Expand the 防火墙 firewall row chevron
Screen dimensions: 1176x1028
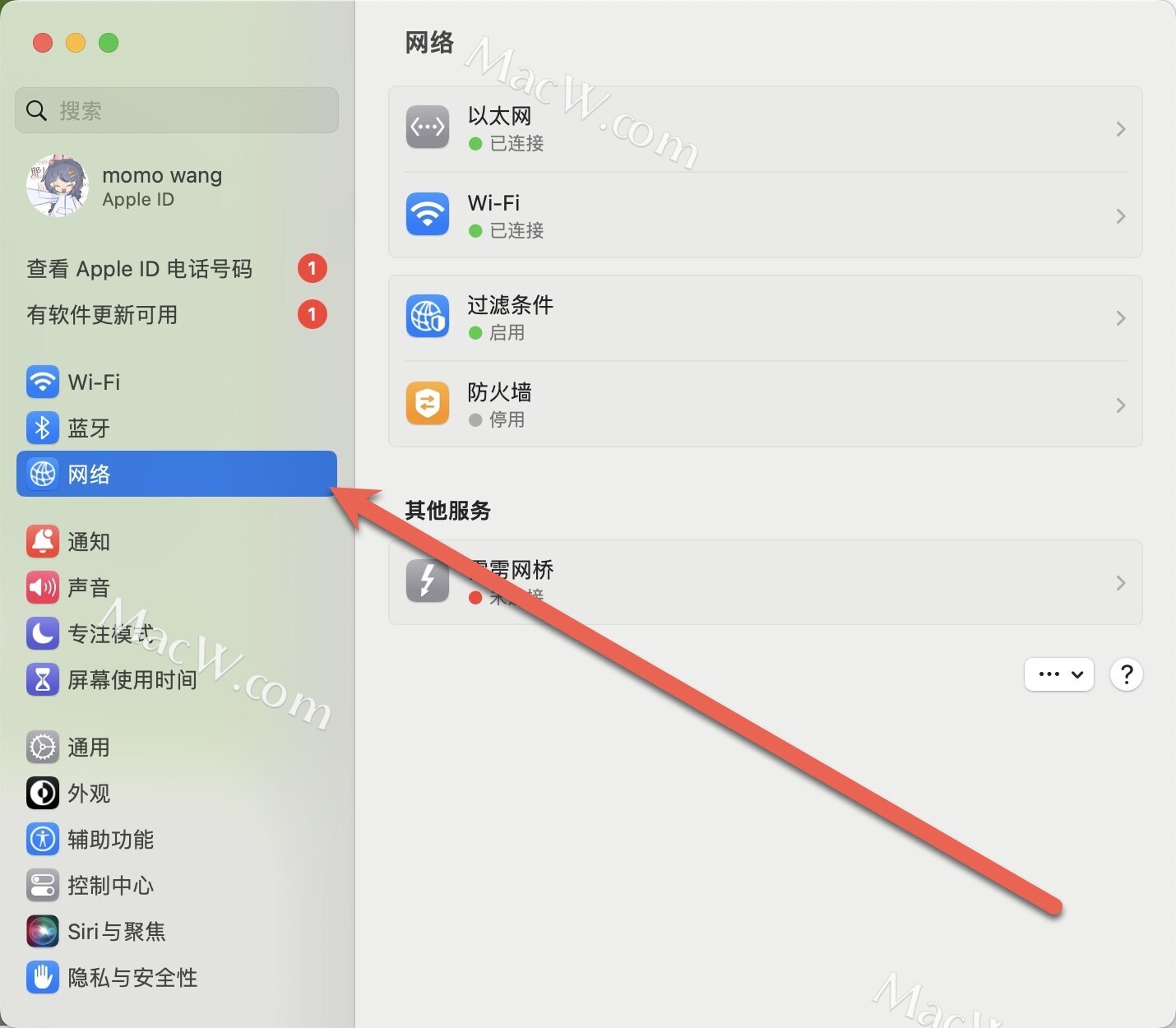pyautogui.click(x=1120, y=405)
